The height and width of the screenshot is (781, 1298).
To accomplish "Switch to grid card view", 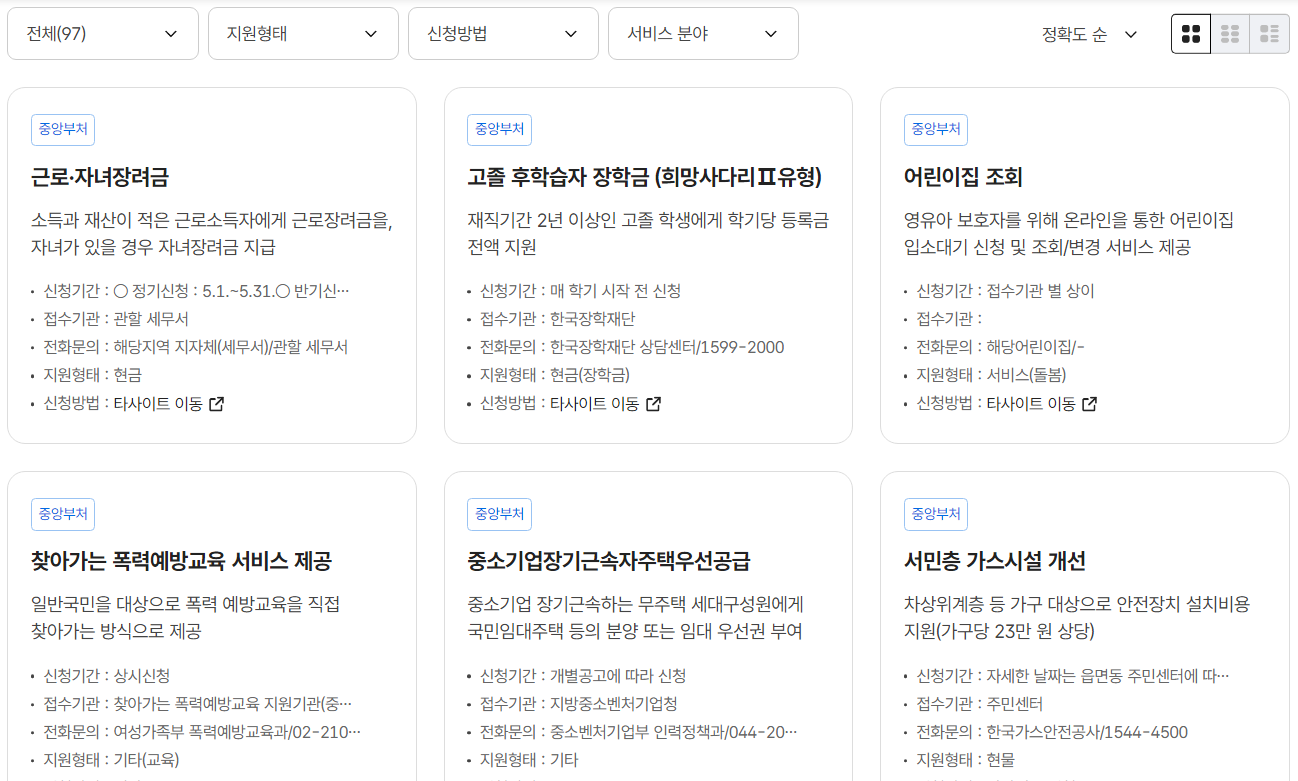I will click(x=1191, y=34).
